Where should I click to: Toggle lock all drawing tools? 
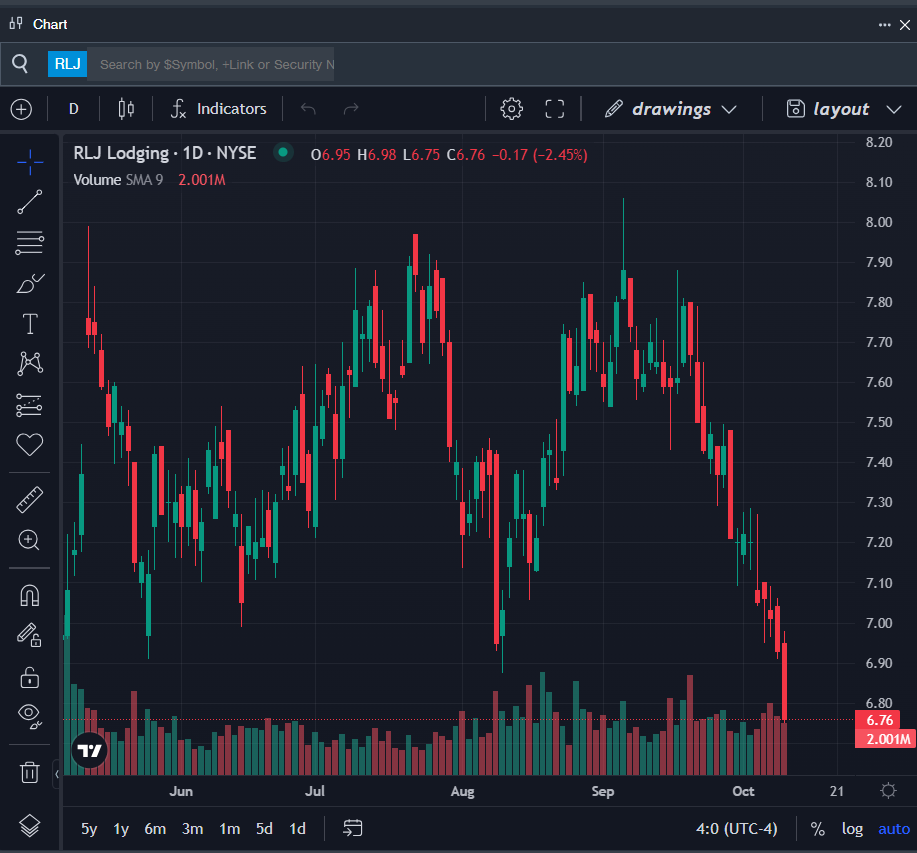(x=29, y=677)
